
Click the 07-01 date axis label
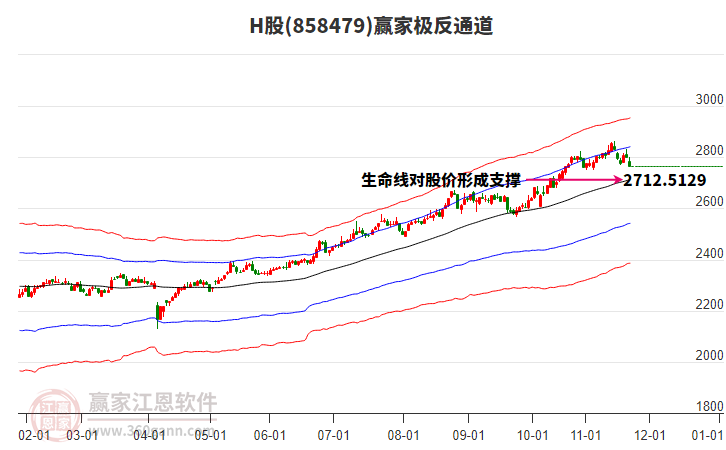click(x=333, y=436)
